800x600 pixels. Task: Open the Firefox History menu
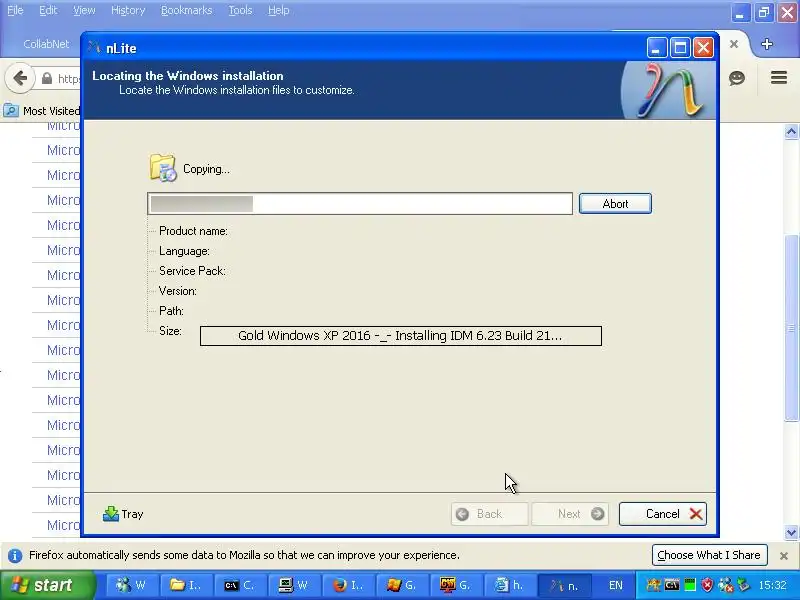[x=128, y=10]
